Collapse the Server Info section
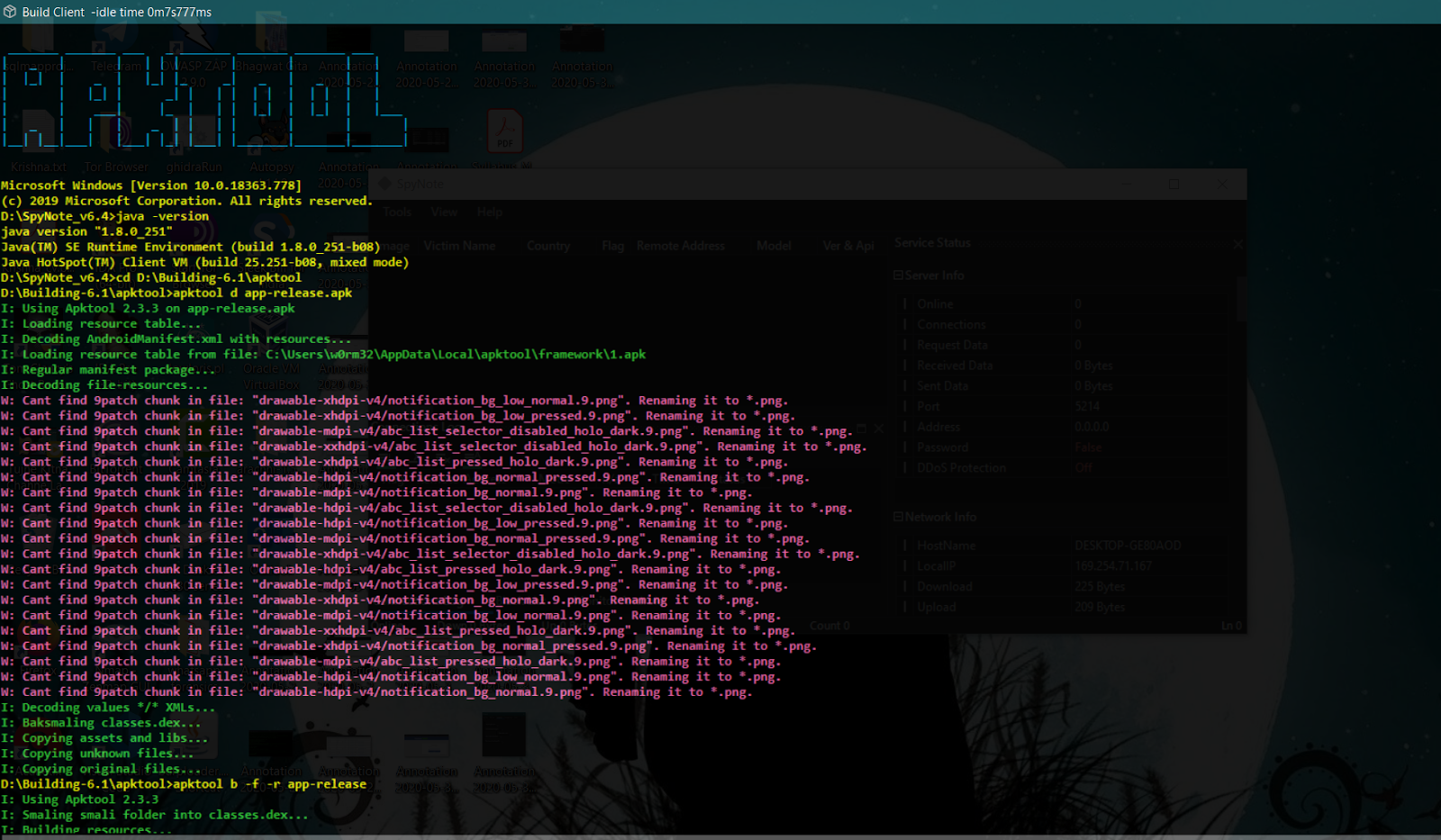This screenshot has height=840, width=1441. (x=898, y=275)
